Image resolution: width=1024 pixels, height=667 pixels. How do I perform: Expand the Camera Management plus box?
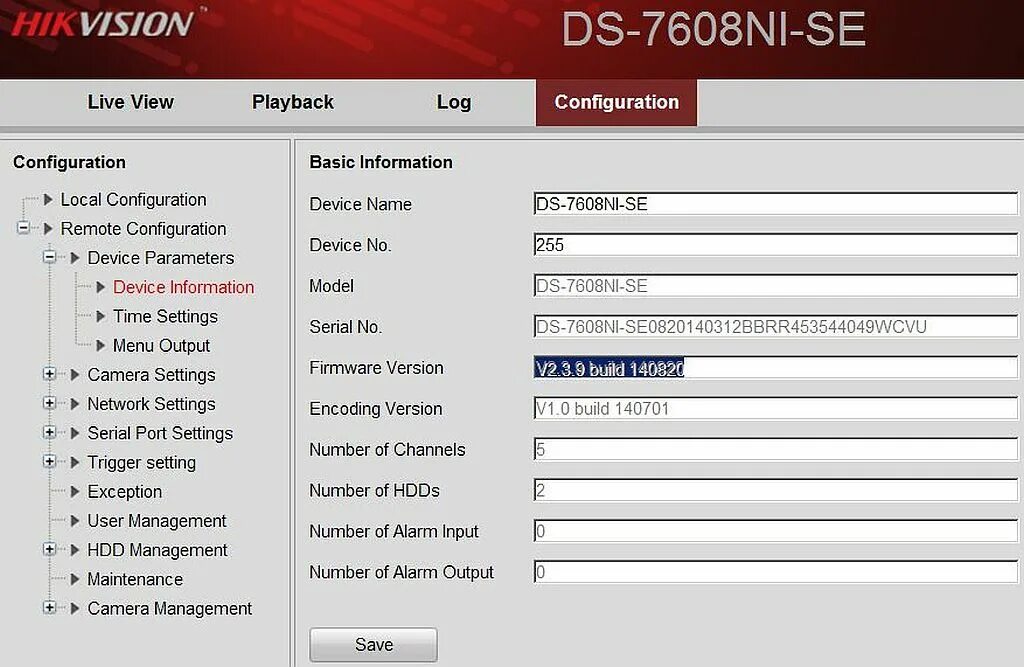point(50,608)
